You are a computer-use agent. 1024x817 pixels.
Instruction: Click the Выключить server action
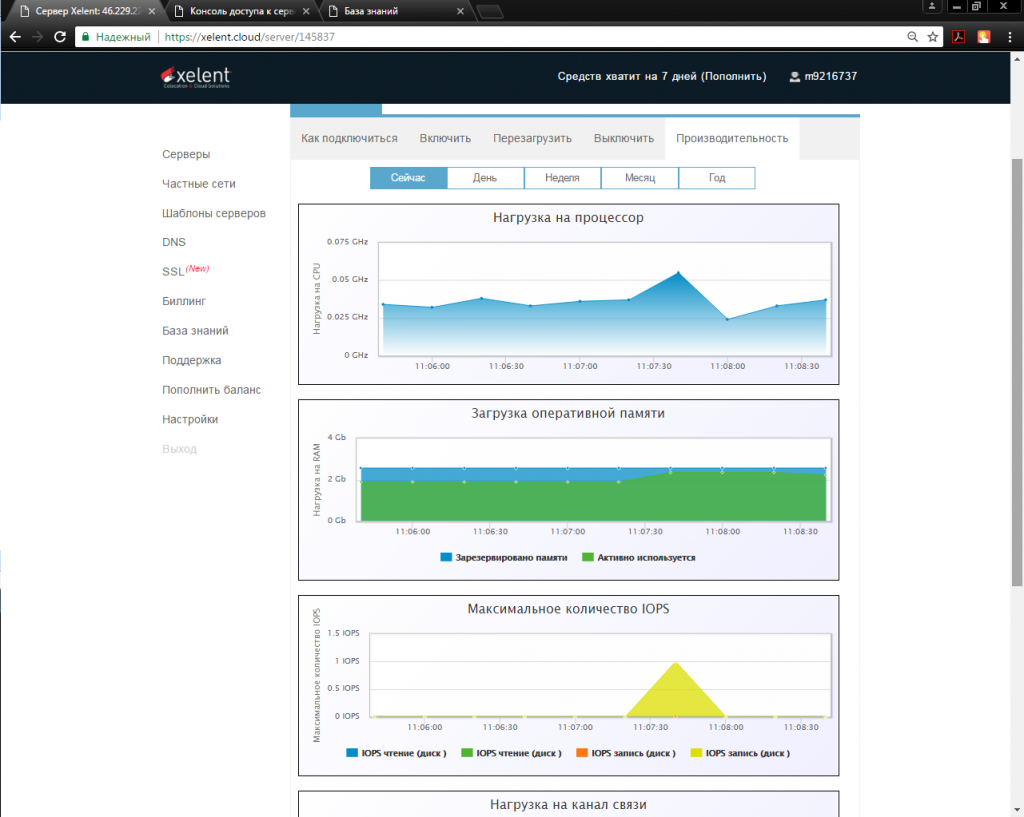(624, 138)
